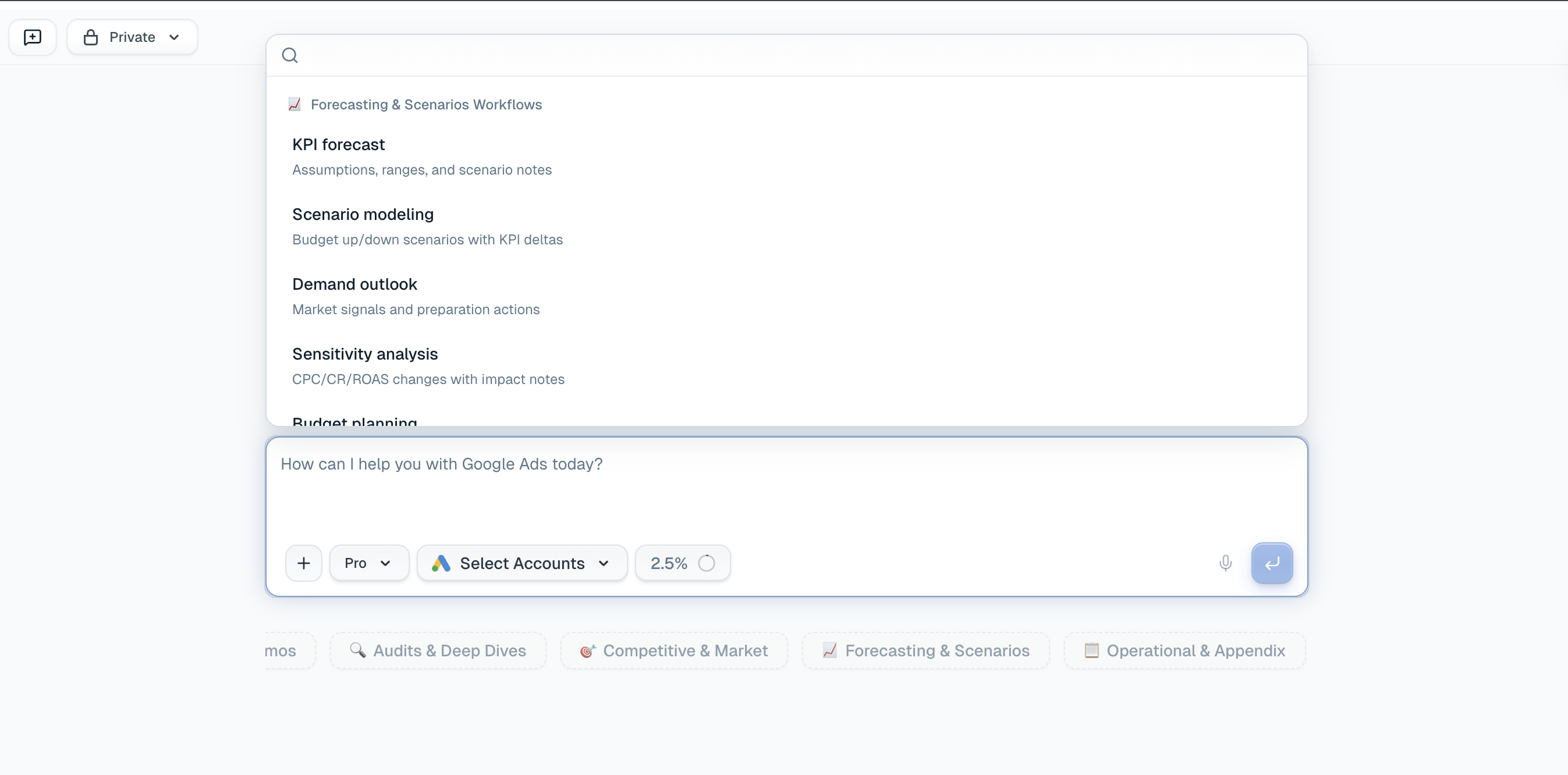Start a new chat conversation
Image resolution: width=1568 pixels, height=775 pixels.
31,37
